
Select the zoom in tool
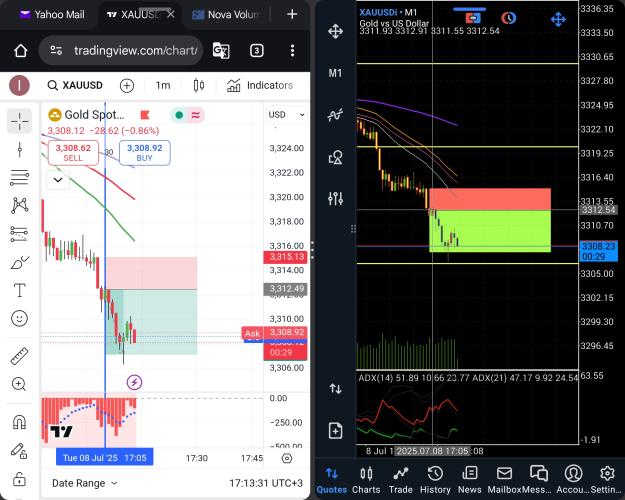[20, 384]
